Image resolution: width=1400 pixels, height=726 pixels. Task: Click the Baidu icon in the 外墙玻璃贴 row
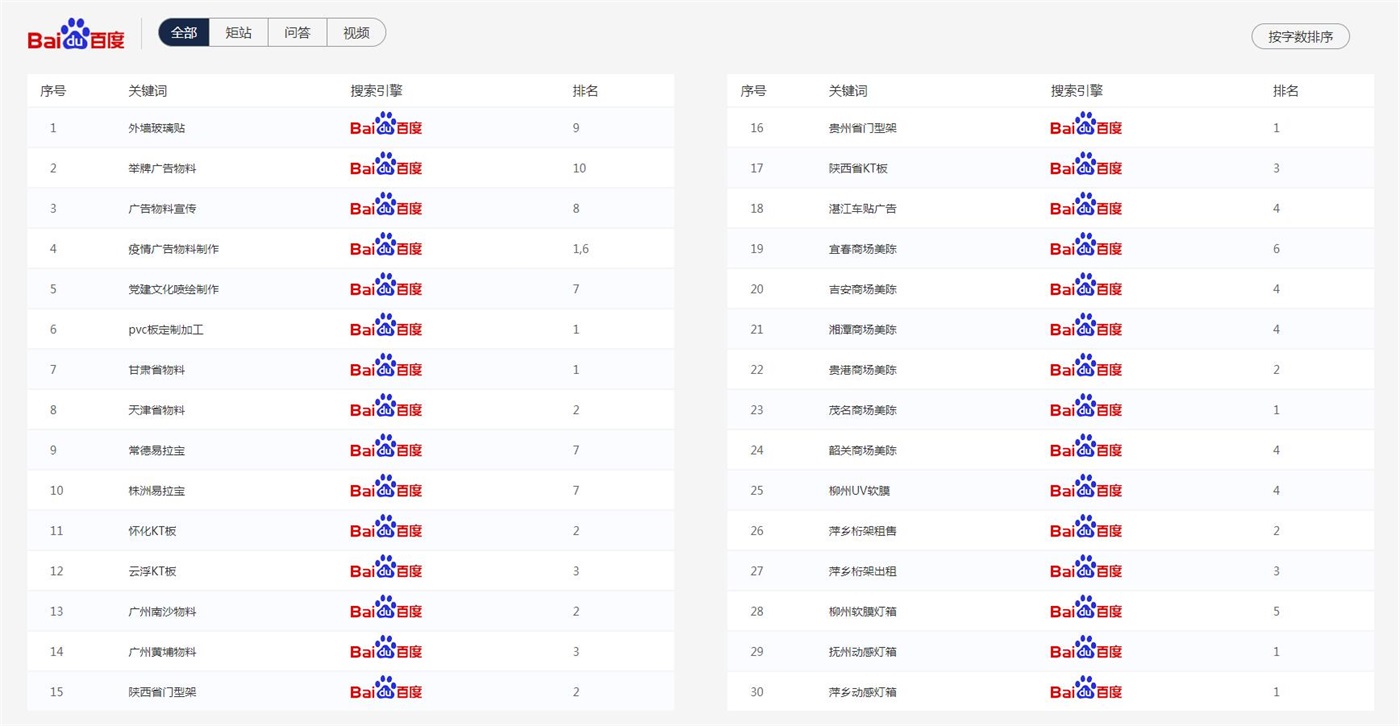[x=386, y=127]
